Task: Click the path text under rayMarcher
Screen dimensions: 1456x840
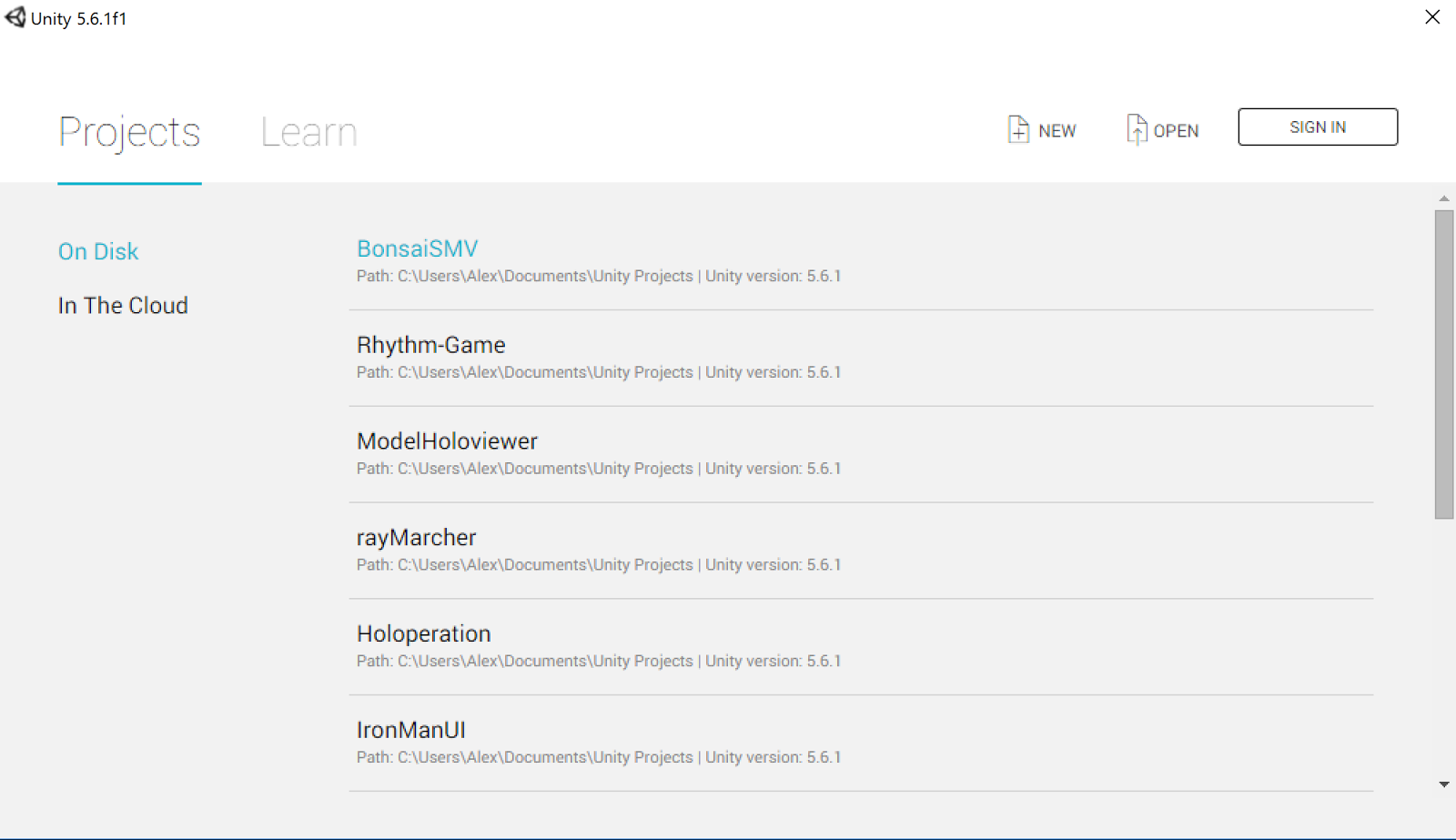Action: pyautogui.click(x=599, y=565)
